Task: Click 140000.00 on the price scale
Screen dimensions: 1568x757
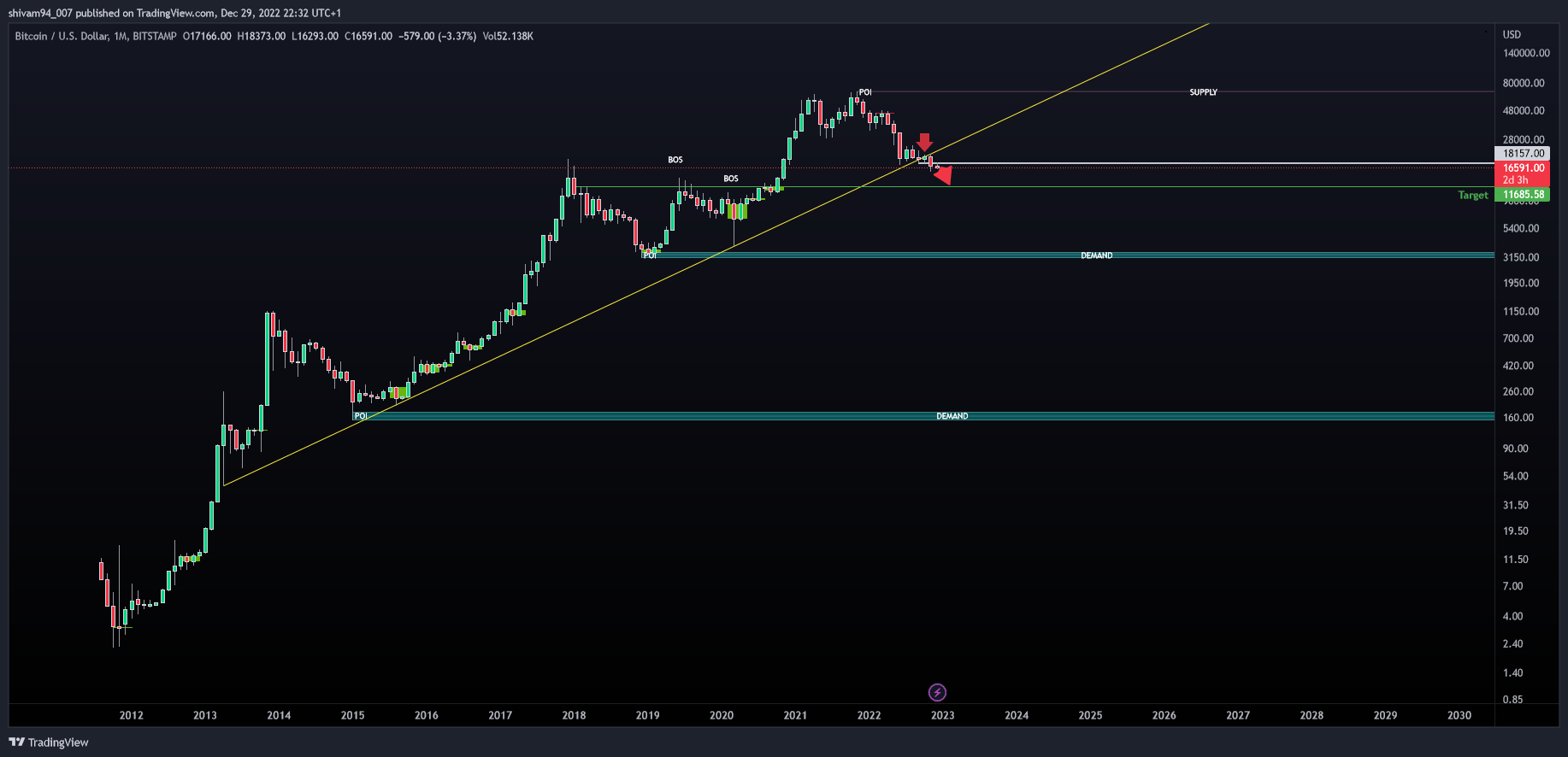Action: [1526, 53]
